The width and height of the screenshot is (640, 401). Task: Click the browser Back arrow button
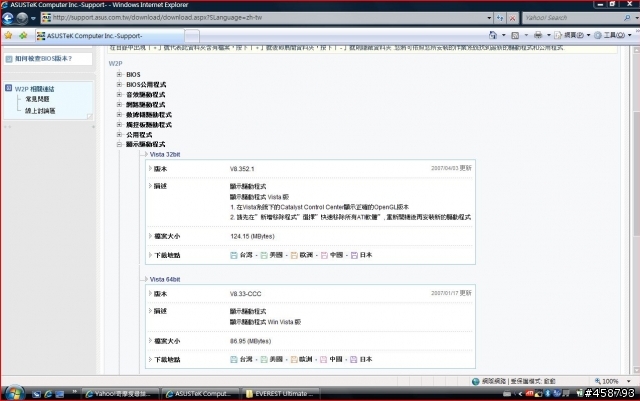click(x=8, y=18)
